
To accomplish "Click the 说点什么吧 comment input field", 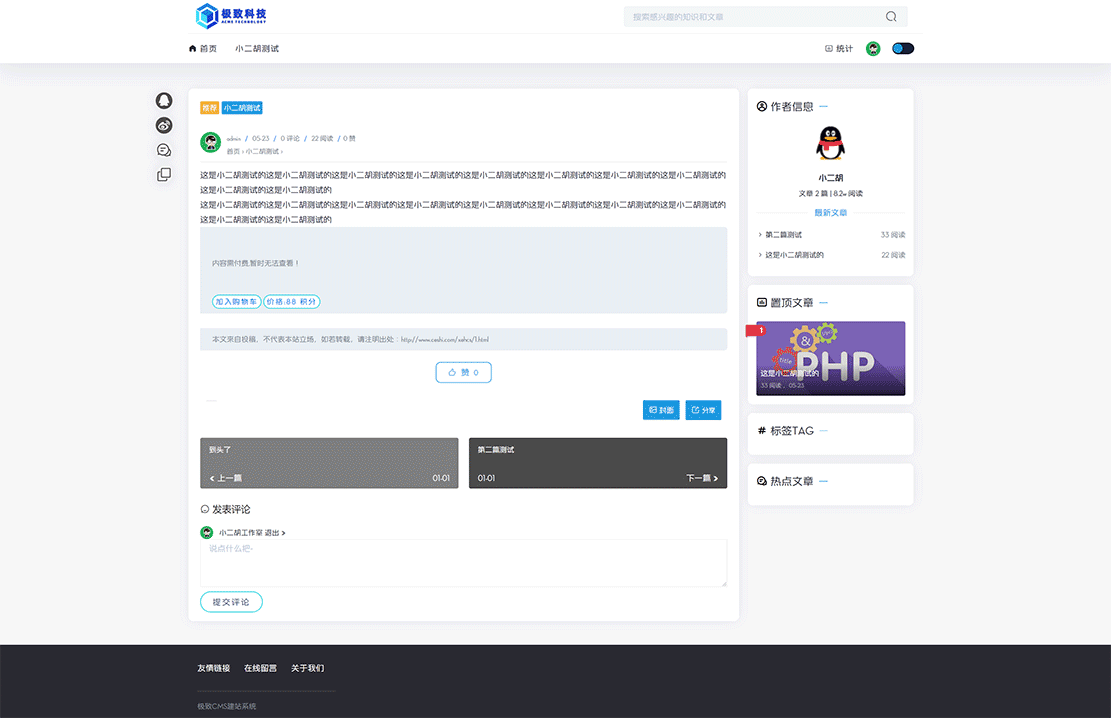I will [x=463, y=562].
